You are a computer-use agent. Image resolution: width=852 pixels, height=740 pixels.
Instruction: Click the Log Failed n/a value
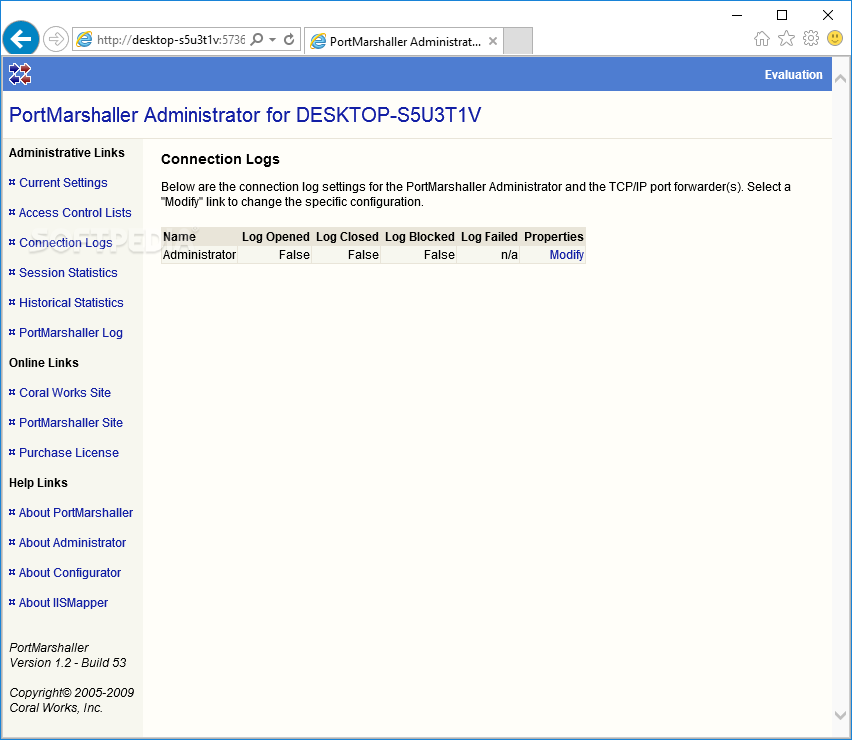509,255
